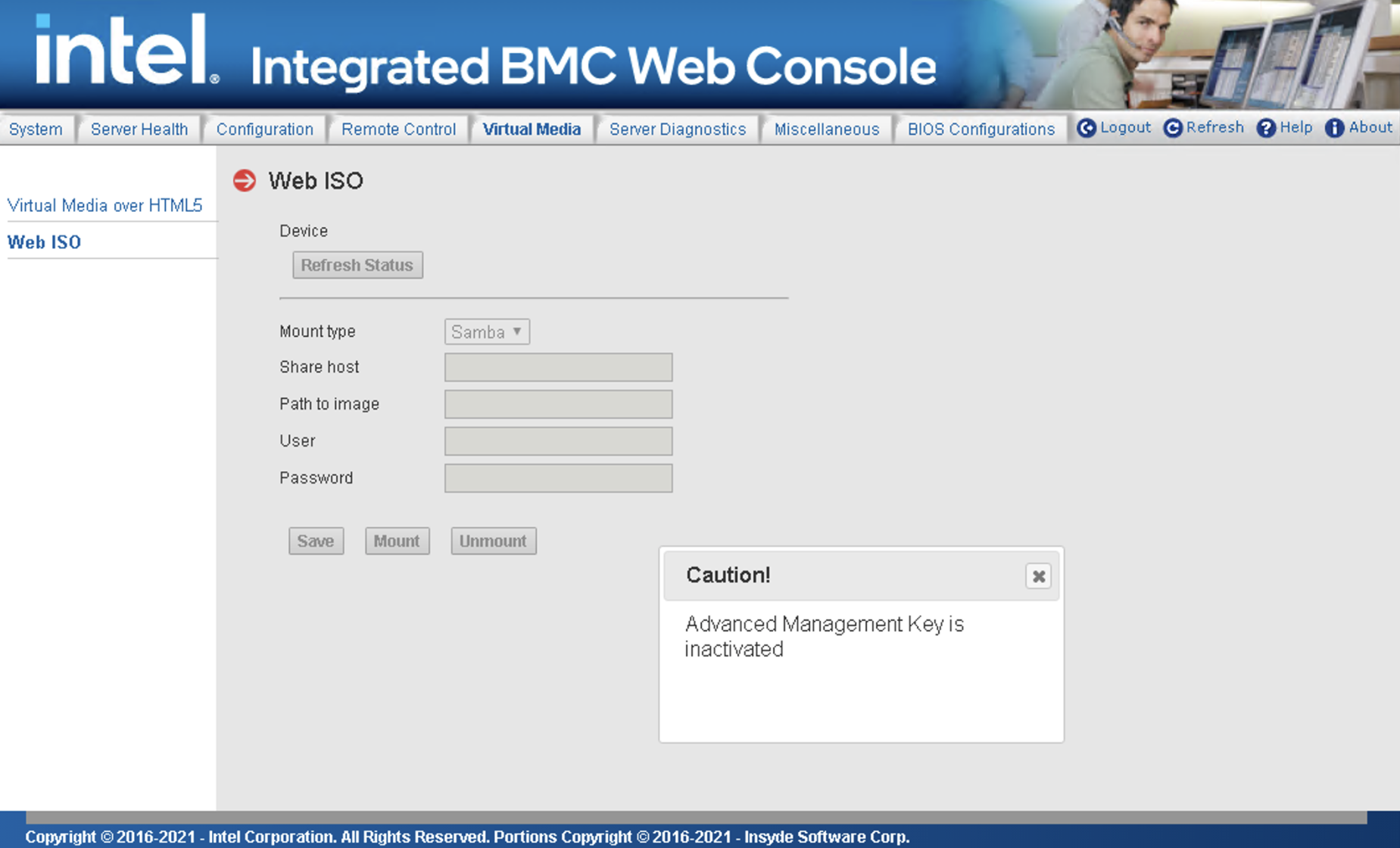Click the Integrated BMC Web Console title
The width and height of the screenshot is (1400, 848).
tap(593, 67)
